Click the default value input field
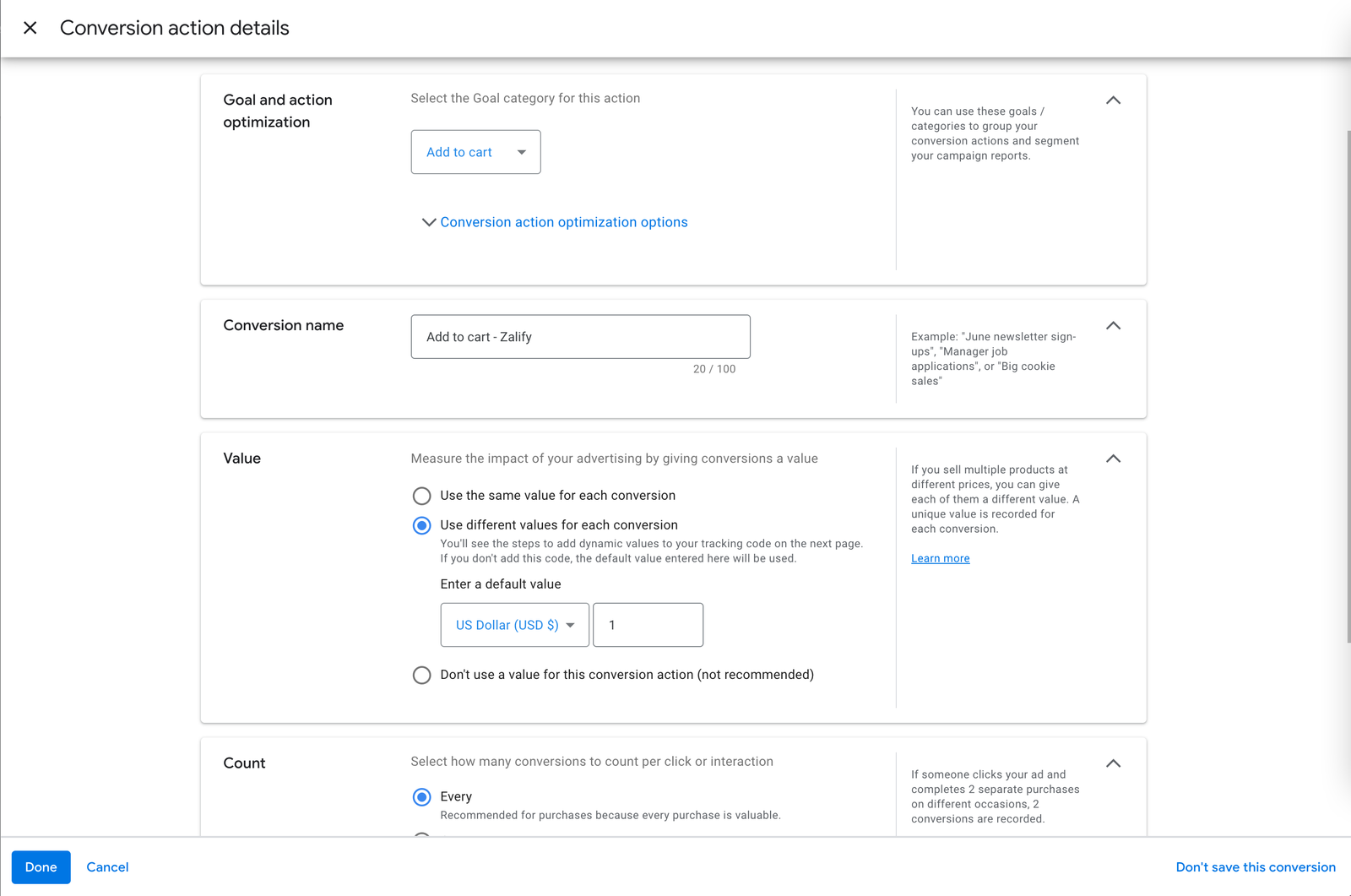Screen dimensions: 1351x896 (648, 625)
